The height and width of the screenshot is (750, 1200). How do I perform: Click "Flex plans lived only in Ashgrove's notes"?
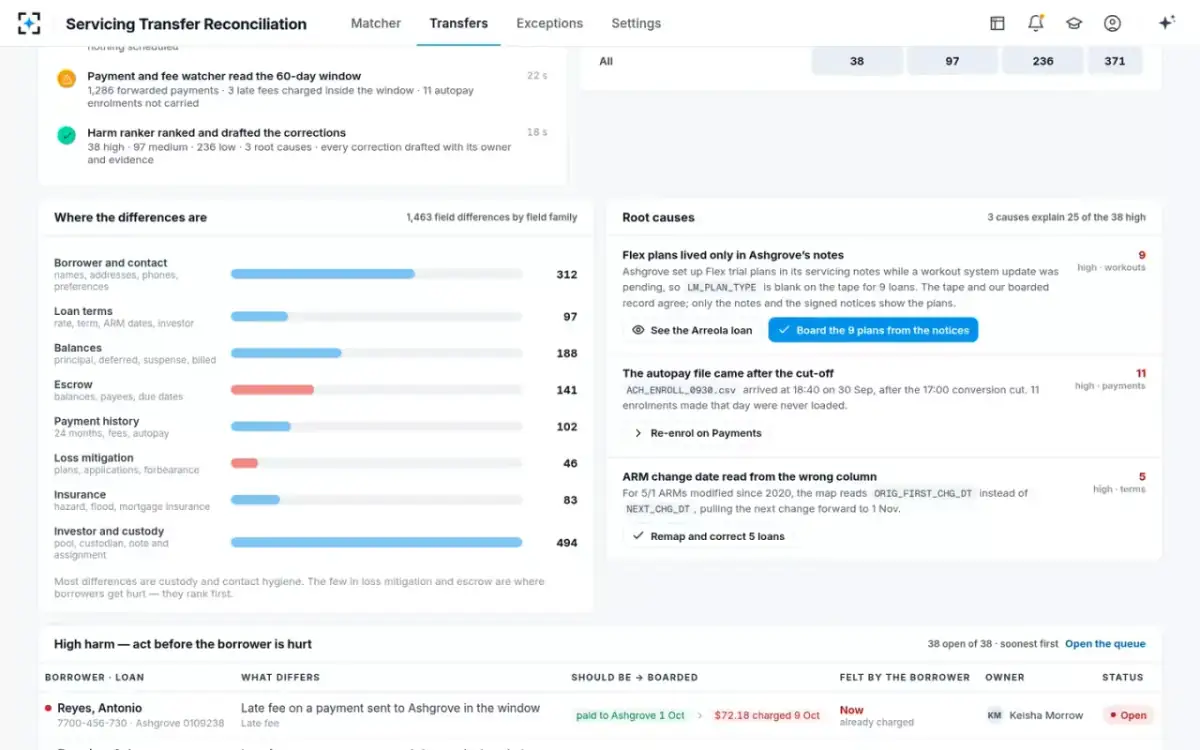733,255
